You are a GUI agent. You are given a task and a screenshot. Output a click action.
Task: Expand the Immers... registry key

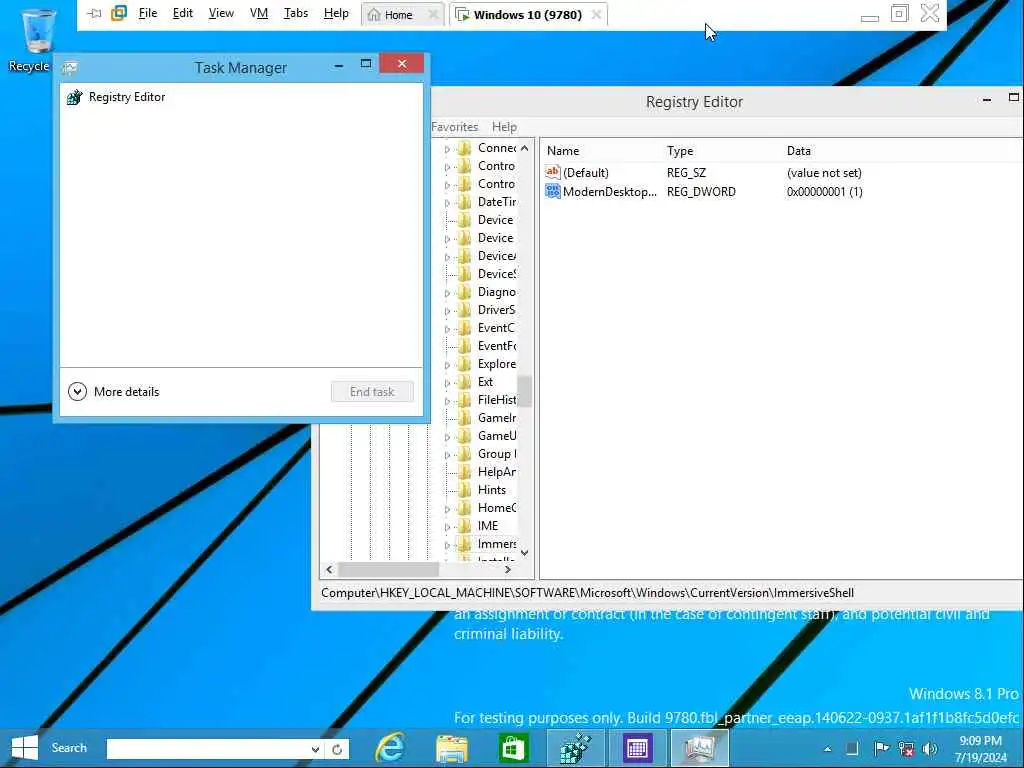(447, 545)
